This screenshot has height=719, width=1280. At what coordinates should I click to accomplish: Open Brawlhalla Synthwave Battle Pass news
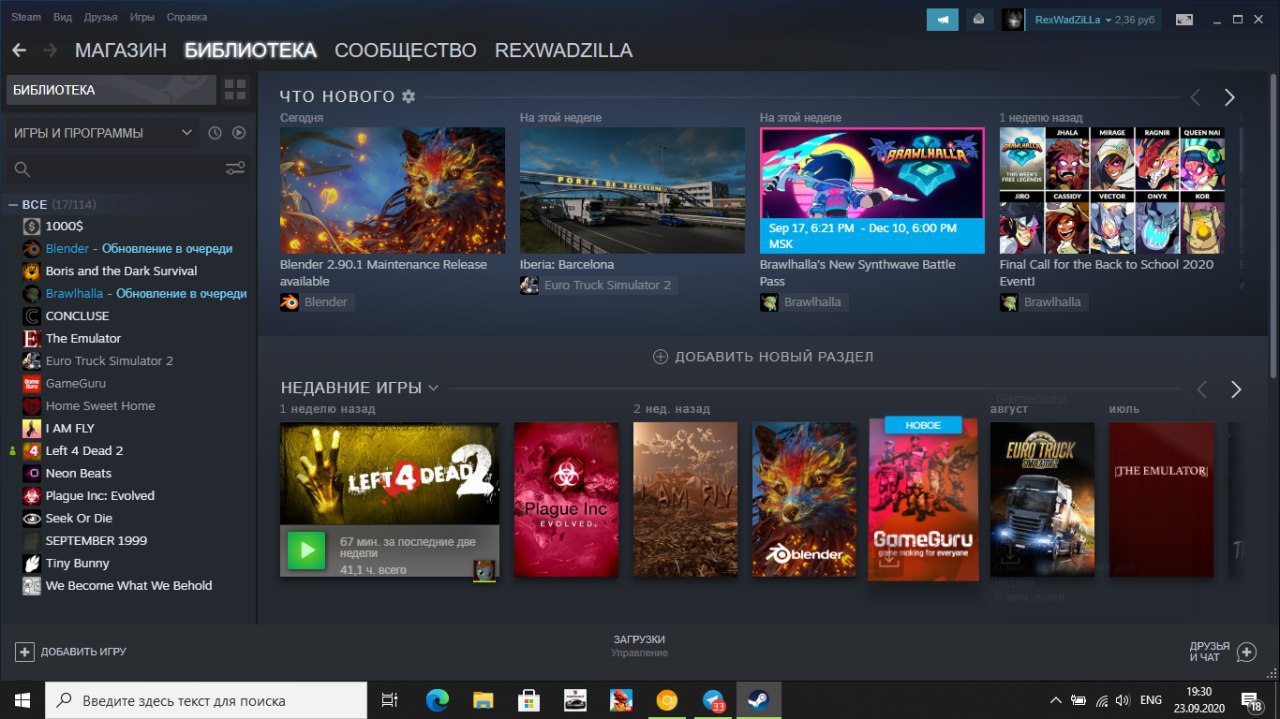tap(872, 190)
